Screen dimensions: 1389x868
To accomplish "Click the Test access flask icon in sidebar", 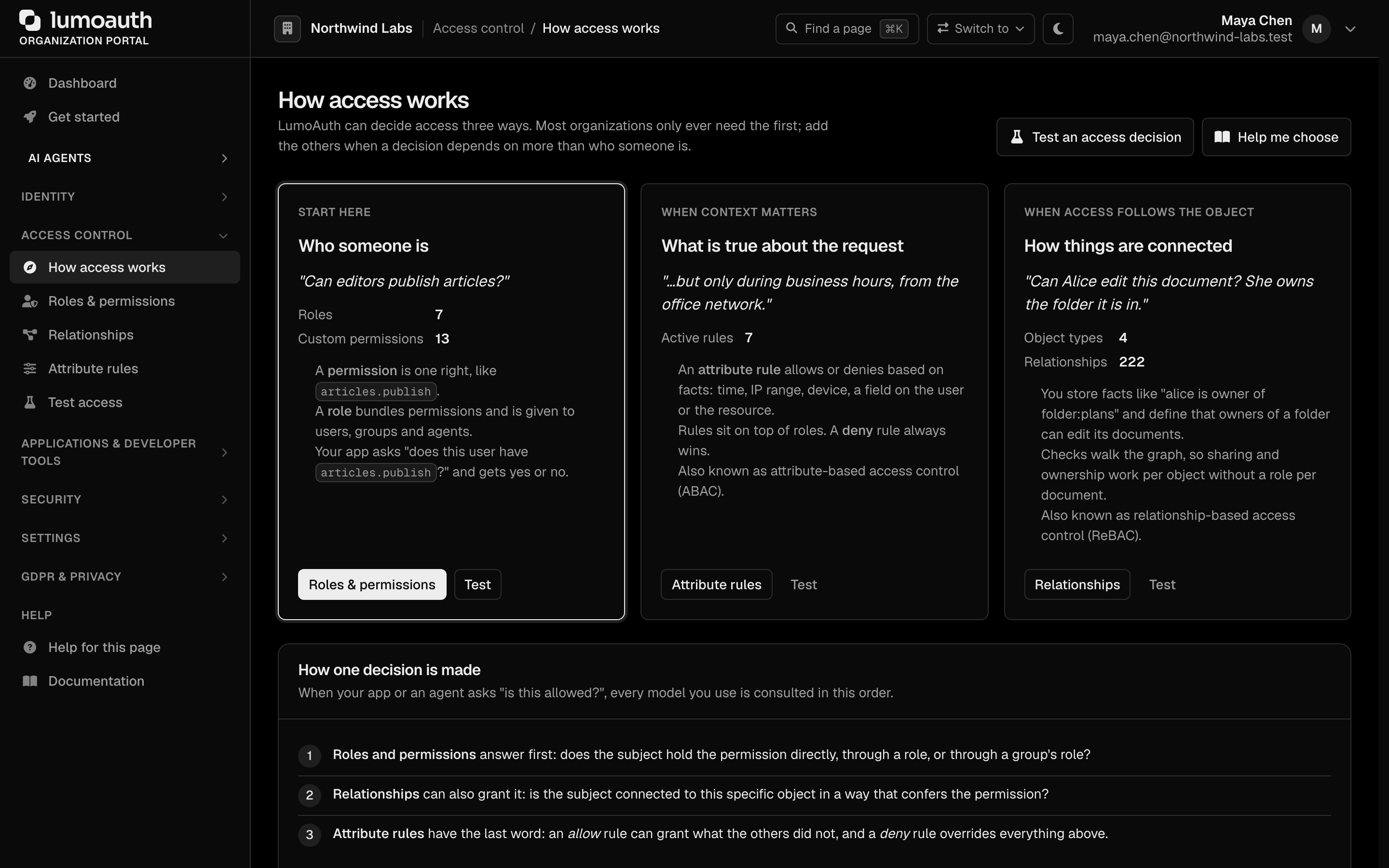I will [x=30, y=403].
